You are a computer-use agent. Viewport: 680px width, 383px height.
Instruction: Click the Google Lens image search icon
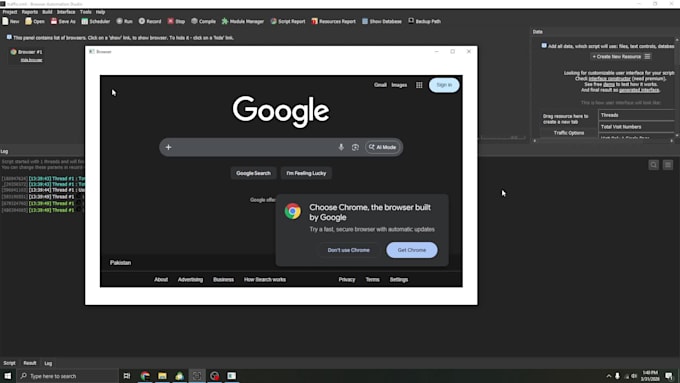pyautogui.click(x=355, y=147)
